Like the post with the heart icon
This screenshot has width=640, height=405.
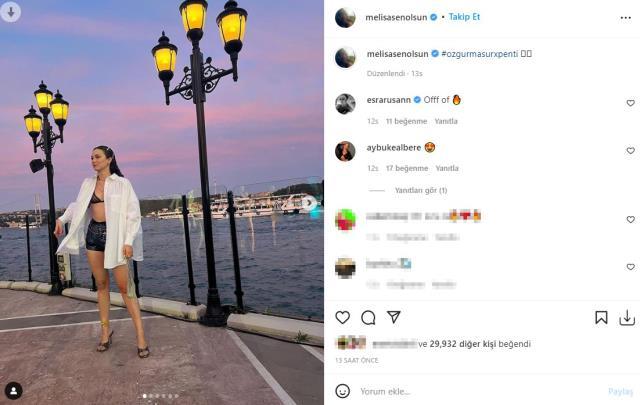point(342,317)
